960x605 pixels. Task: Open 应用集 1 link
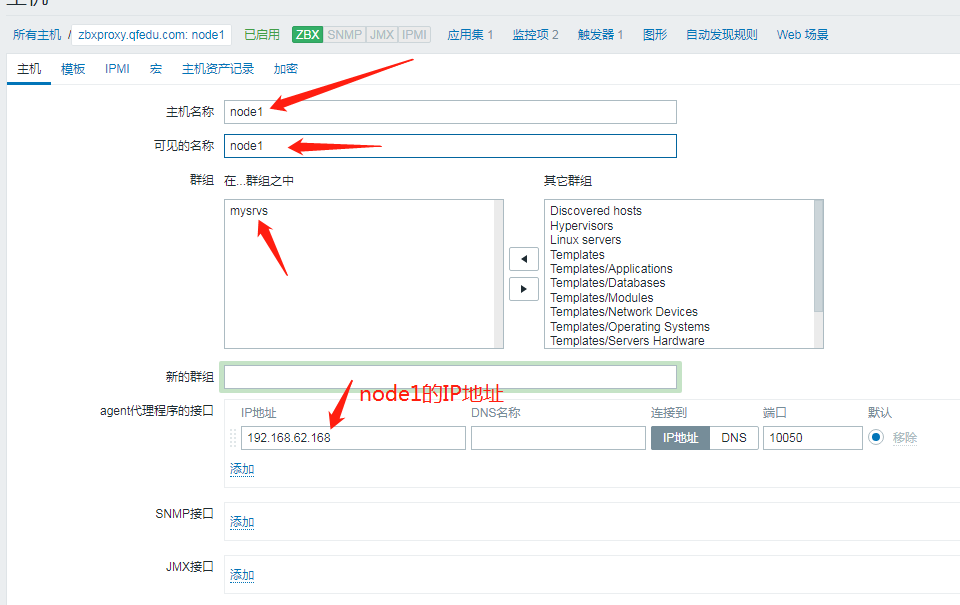coord(470,35)
